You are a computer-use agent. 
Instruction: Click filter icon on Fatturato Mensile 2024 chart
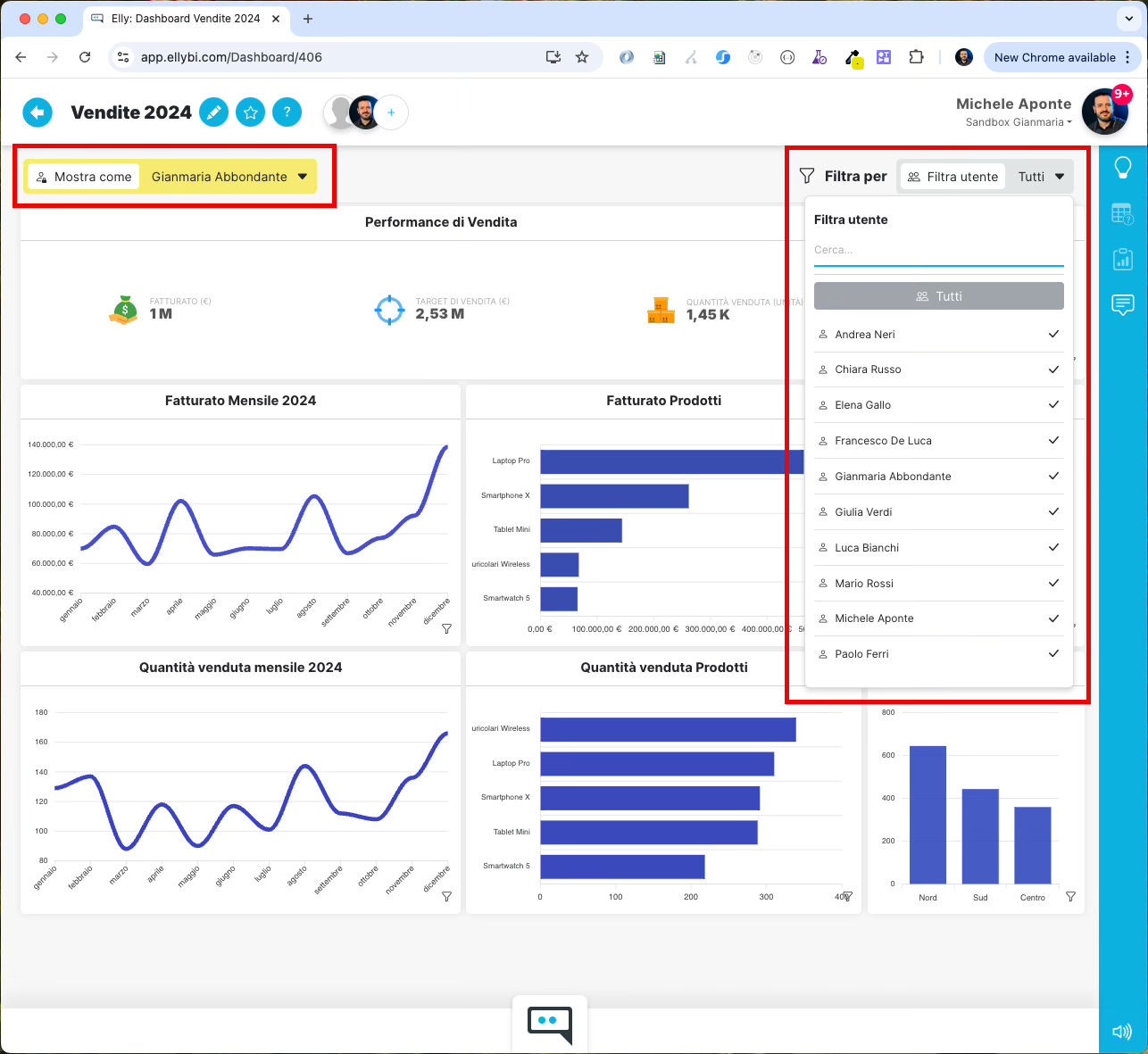(446, 629)
